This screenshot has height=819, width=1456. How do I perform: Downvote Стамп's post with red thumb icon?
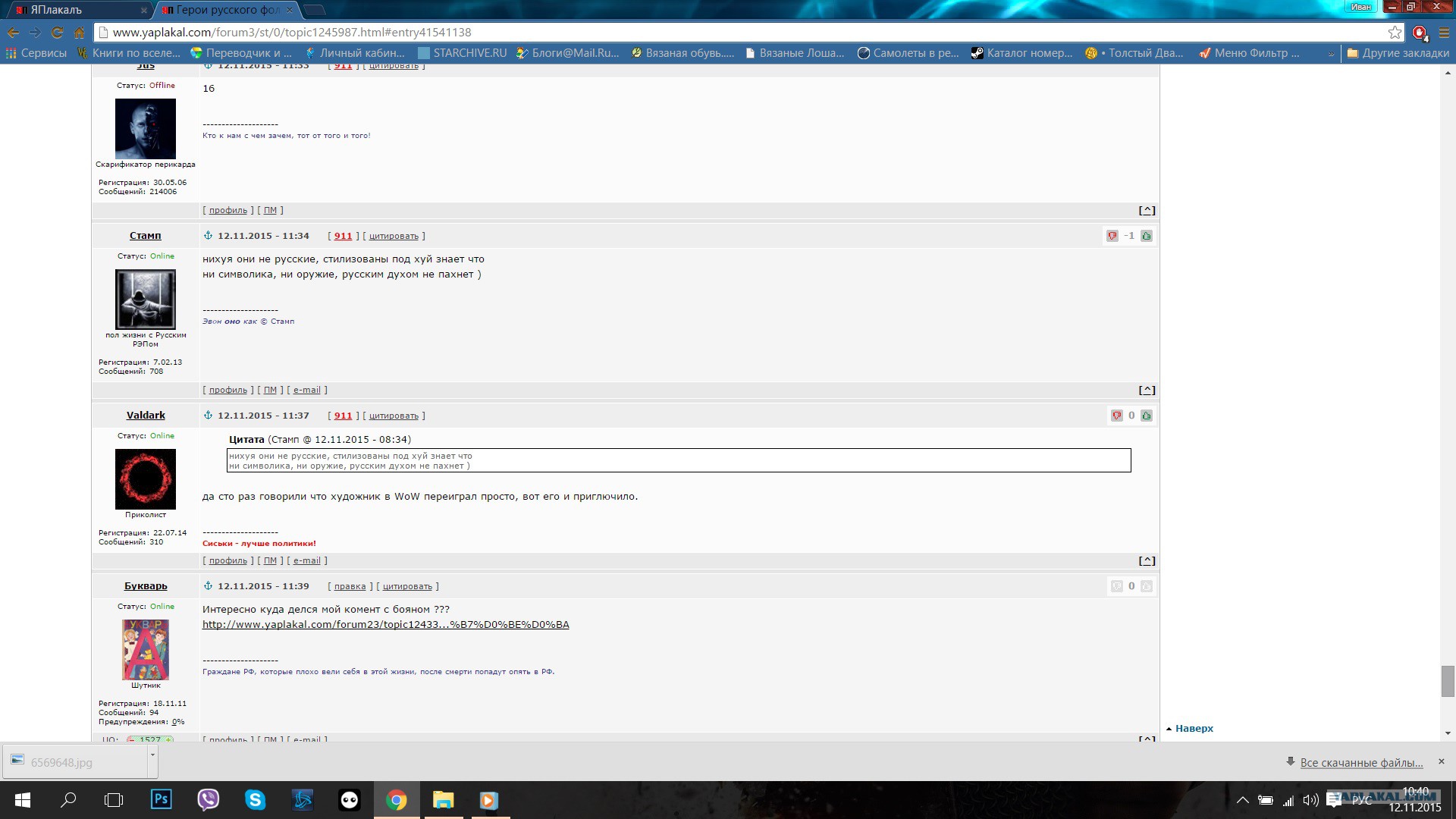[x=1112, y=236]
